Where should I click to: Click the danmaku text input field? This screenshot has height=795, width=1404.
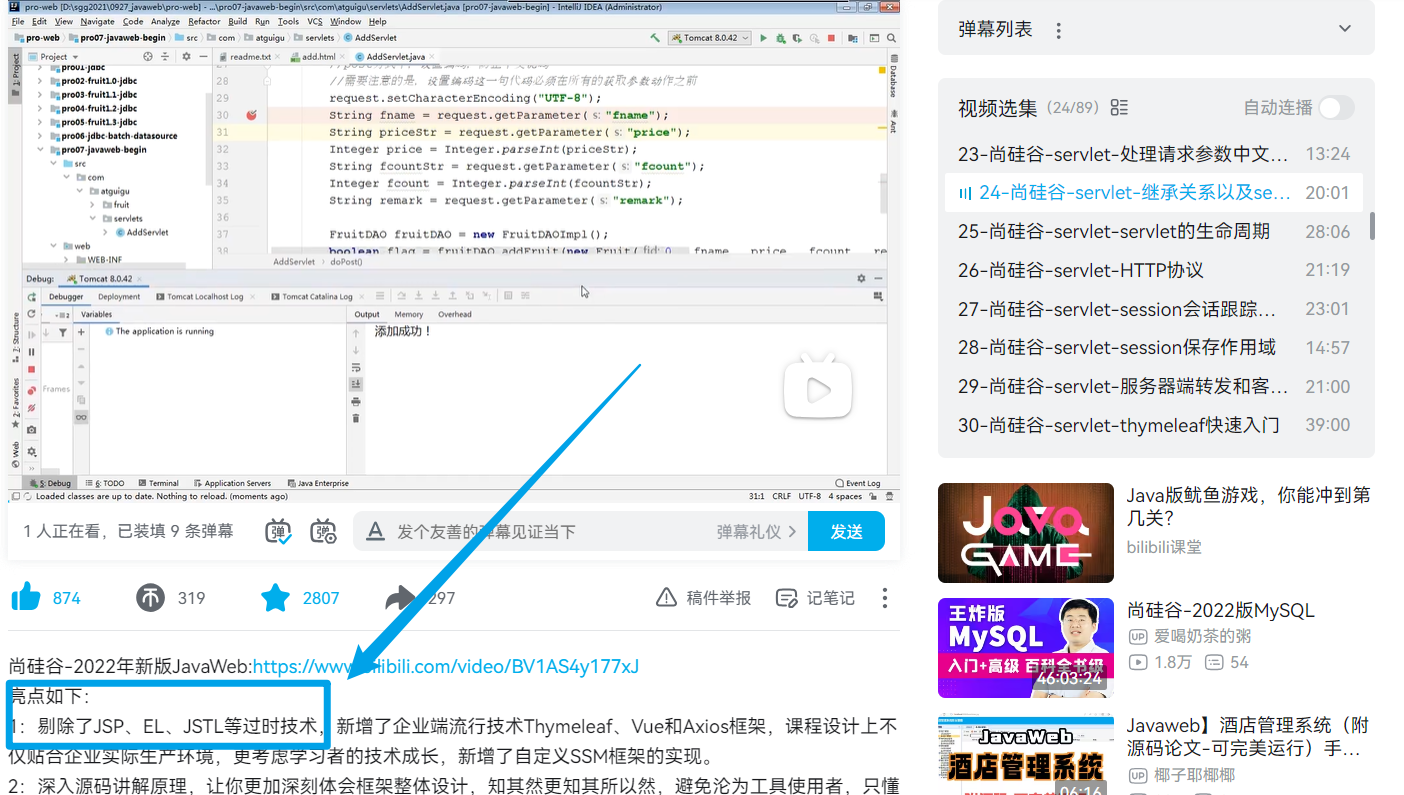550,532
